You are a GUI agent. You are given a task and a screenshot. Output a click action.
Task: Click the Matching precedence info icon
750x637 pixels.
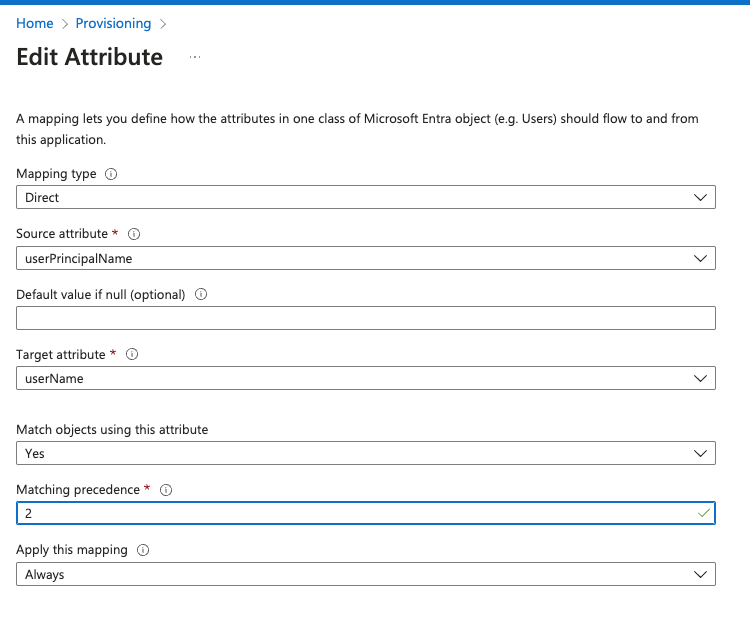[x=166, y=490]
